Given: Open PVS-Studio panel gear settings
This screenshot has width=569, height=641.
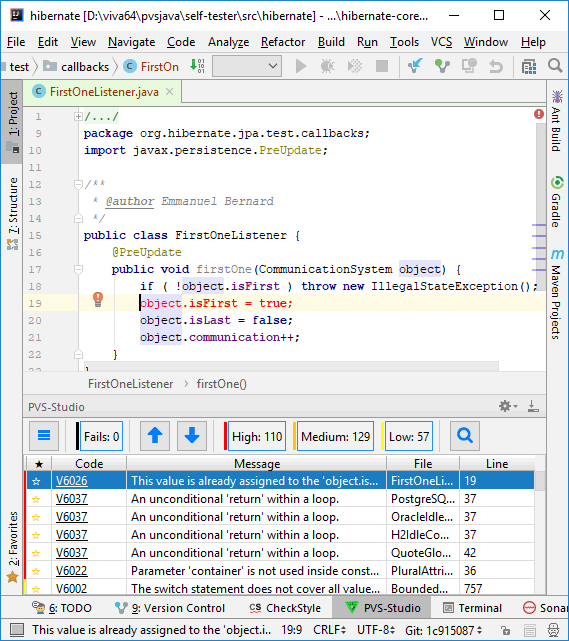Looking at the screenshot, I should click(x=508, y=406).
